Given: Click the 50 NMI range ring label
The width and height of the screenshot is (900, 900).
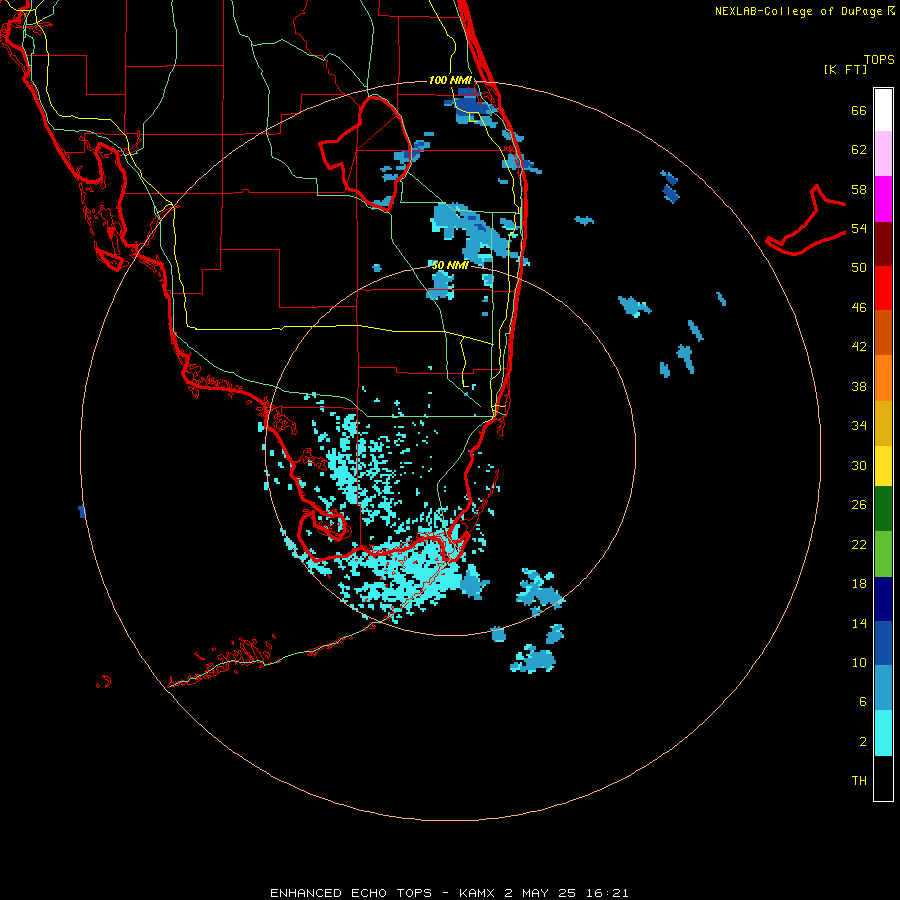Looking at the screenshot, I should pos(450,265).
